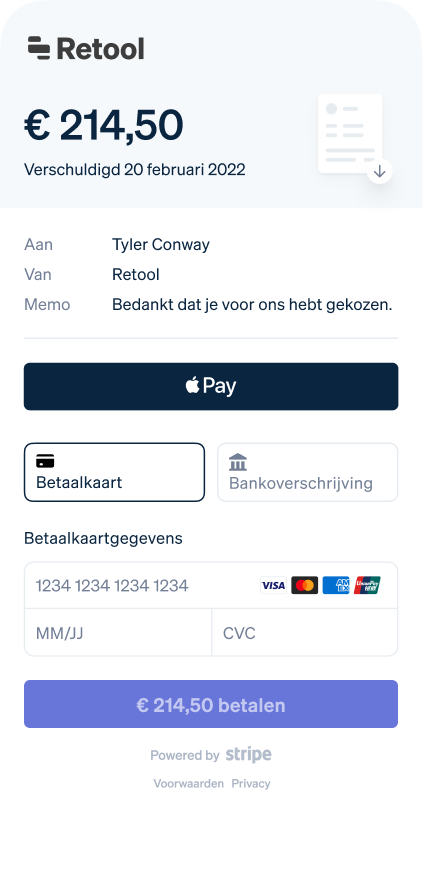424x870 pixels.
Task: Focus the card number input field
Action: [211, 585]
